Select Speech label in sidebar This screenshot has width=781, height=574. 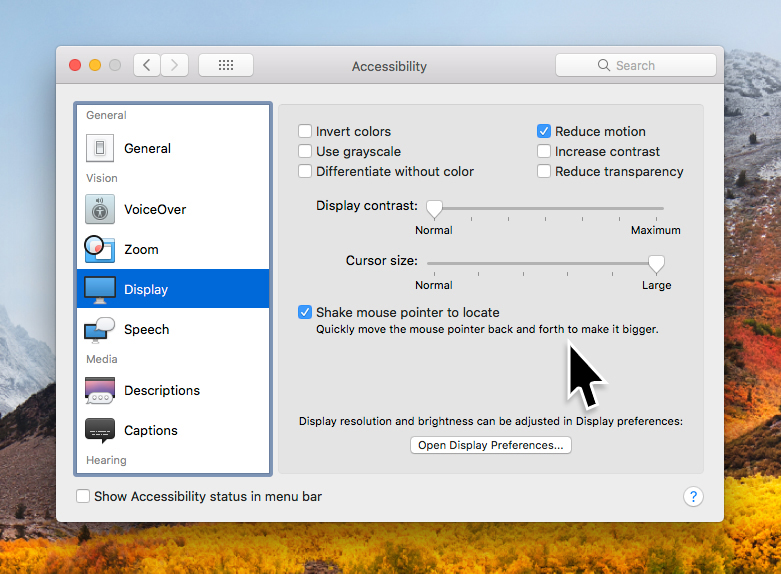(146, 330)
